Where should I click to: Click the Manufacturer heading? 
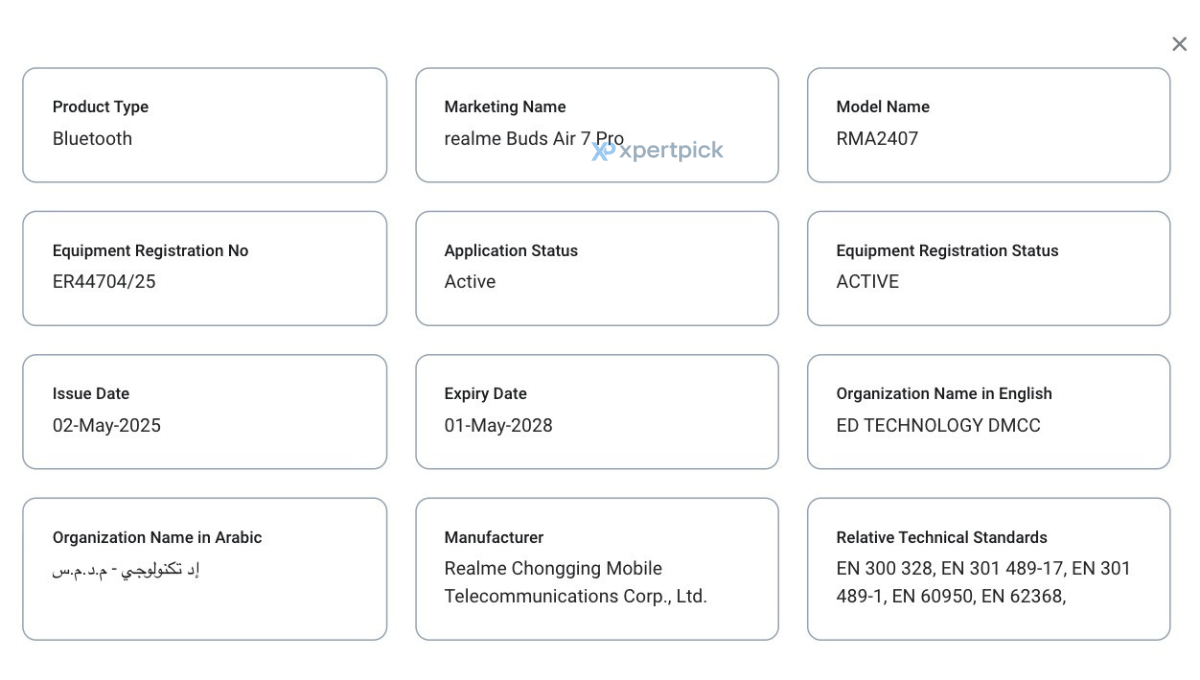[494, 537]
